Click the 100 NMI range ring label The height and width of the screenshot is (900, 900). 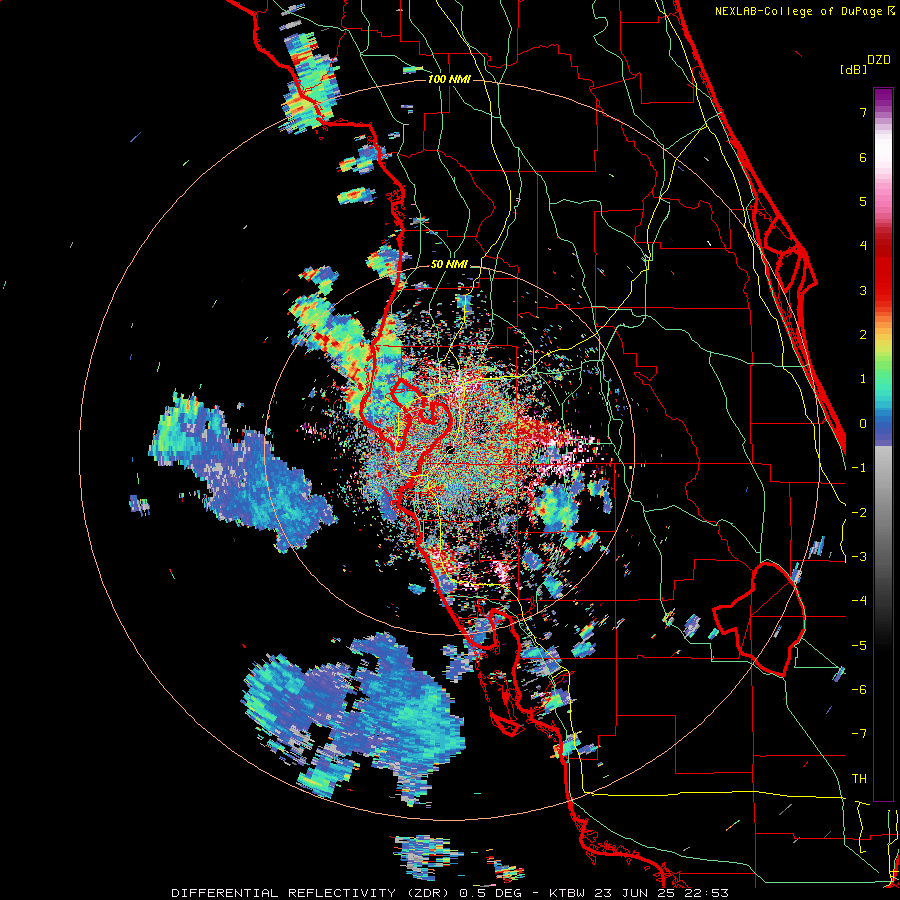(x=449, y=79)
